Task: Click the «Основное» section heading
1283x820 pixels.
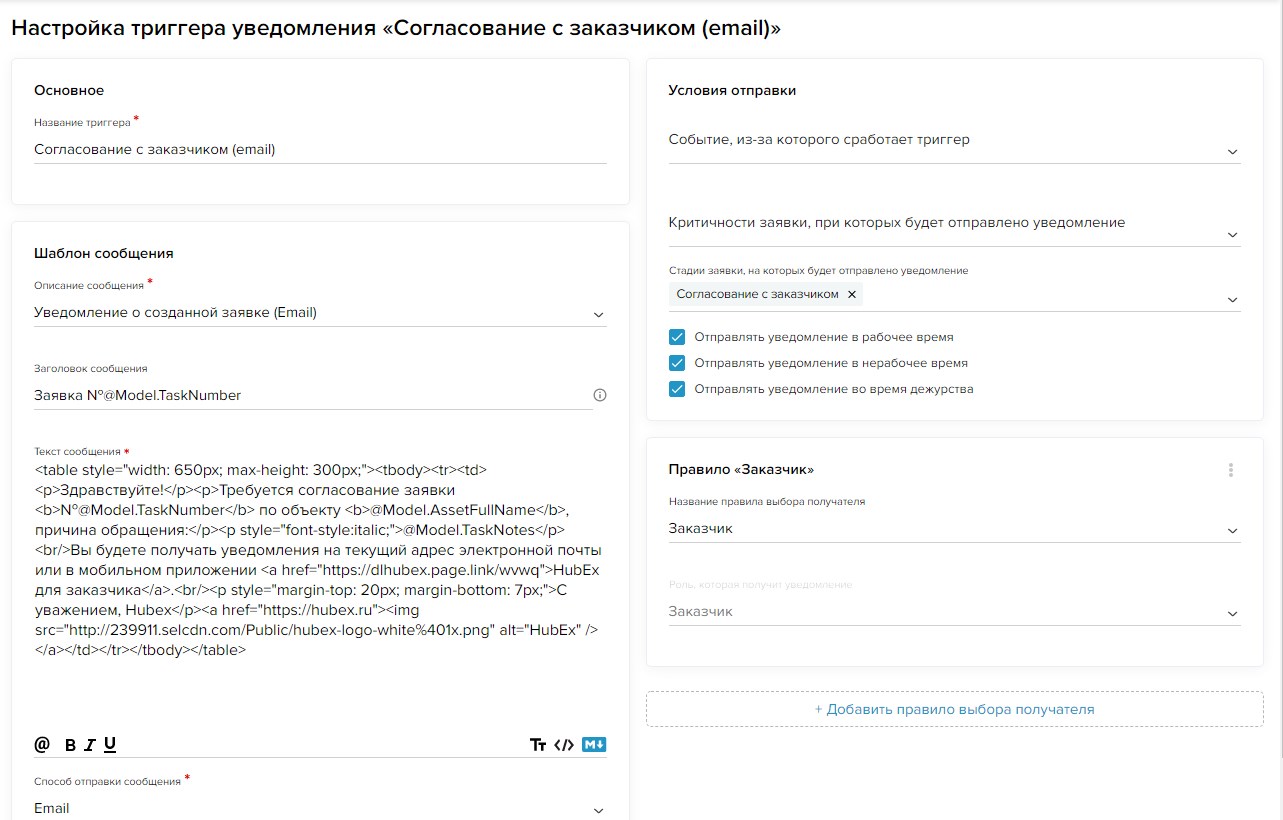Action: 69,90
